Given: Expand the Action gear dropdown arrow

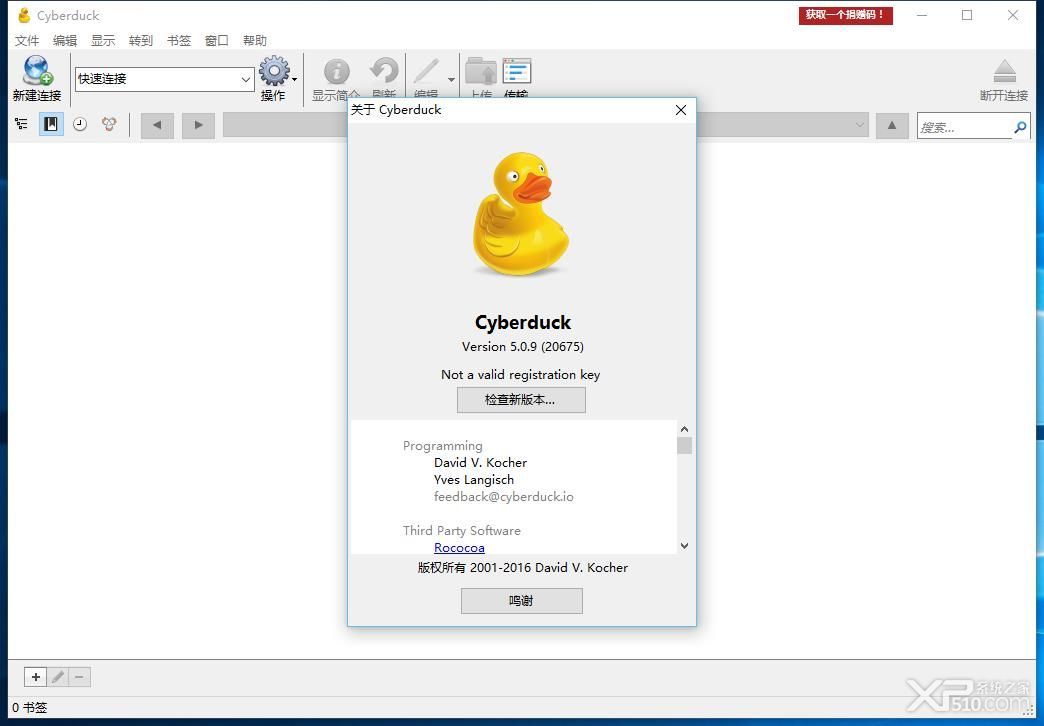Looking at the screenshot, I should click(295, 80).
